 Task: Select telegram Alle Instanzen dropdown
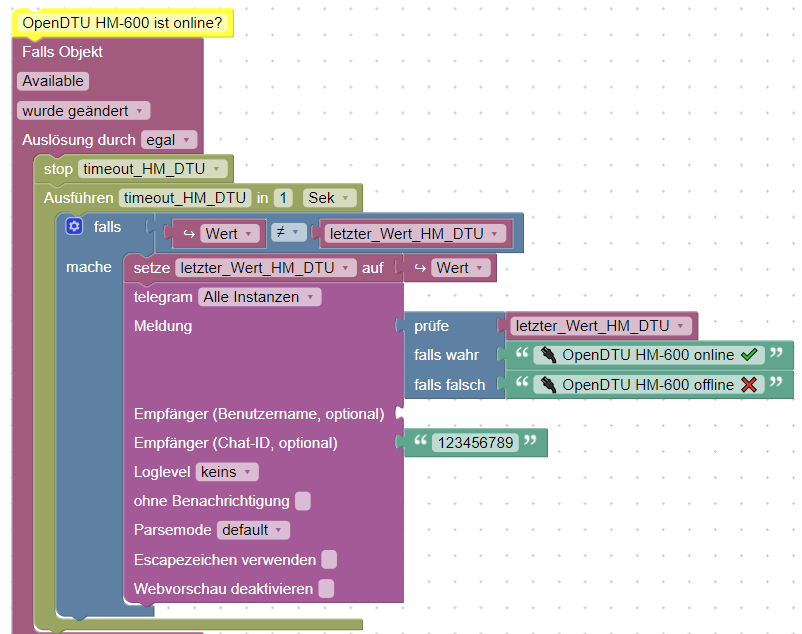259,297
